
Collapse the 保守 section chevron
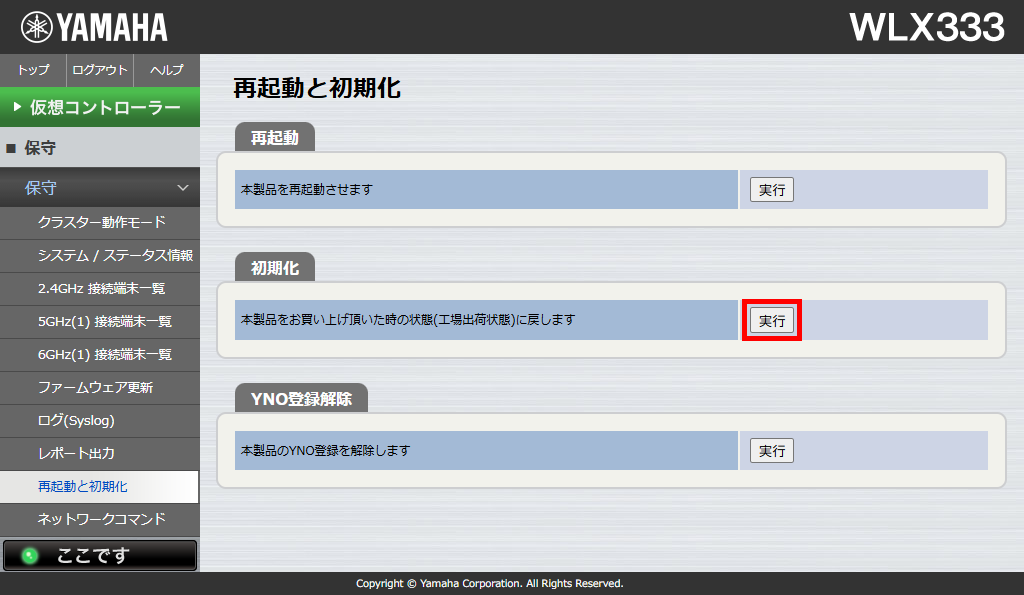click(183, 188)
